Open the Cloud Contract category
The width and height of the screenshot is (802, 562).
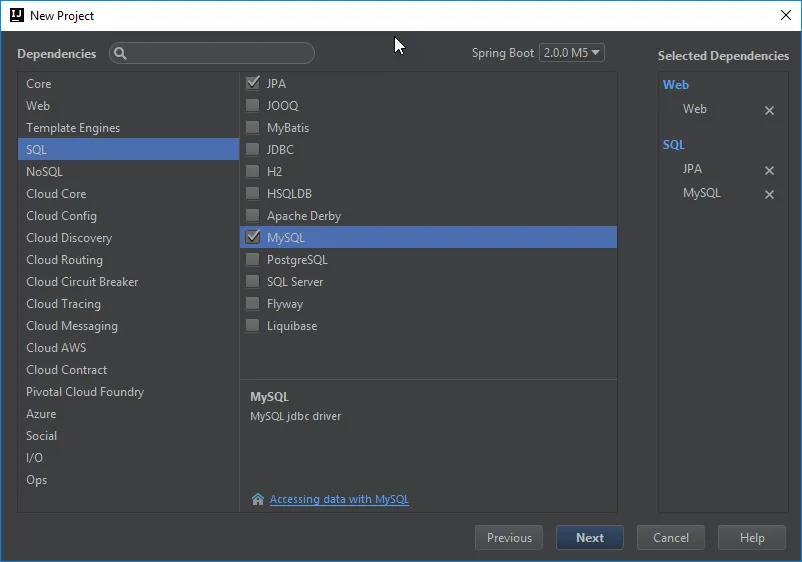(128, 369)
